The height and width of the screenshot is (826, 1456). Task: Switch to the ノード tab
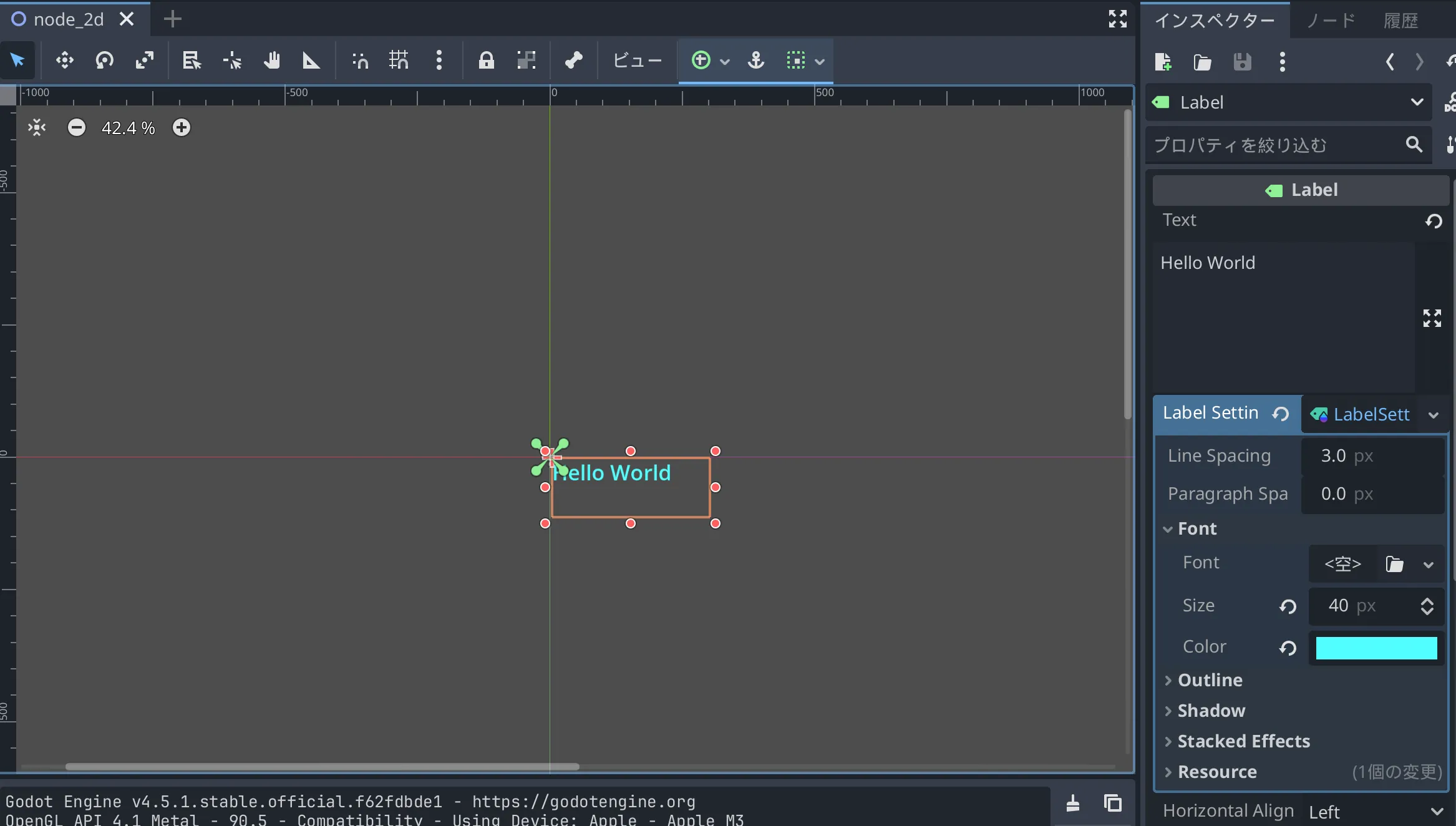pyautogui.click(x=1331, y=21)
